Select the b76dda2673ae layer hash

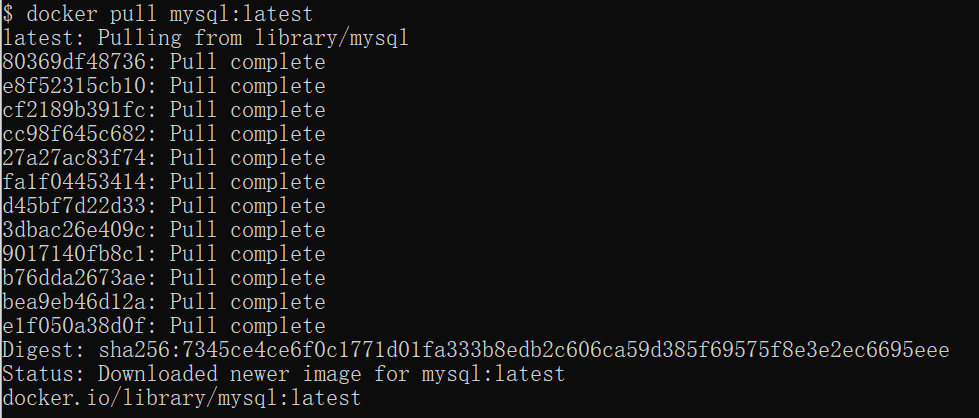tap(79, 278)
